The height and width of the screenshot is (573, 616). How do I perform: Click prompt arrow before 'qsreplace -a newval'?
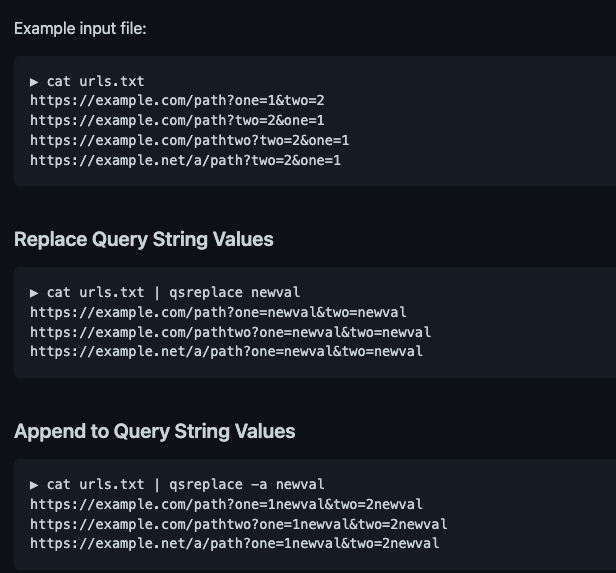[x=34, y=485]
